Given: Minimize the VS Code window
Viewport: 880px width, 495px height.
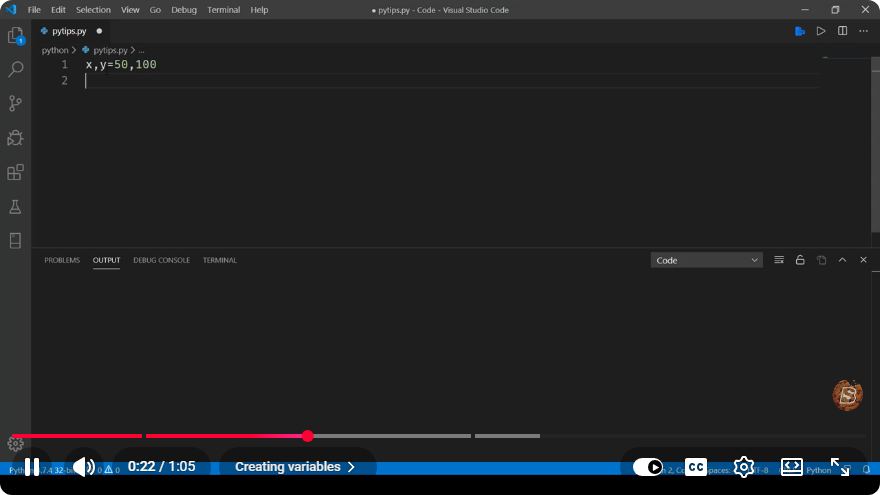Looking at the screenshot, I should (x=805, y=10).
